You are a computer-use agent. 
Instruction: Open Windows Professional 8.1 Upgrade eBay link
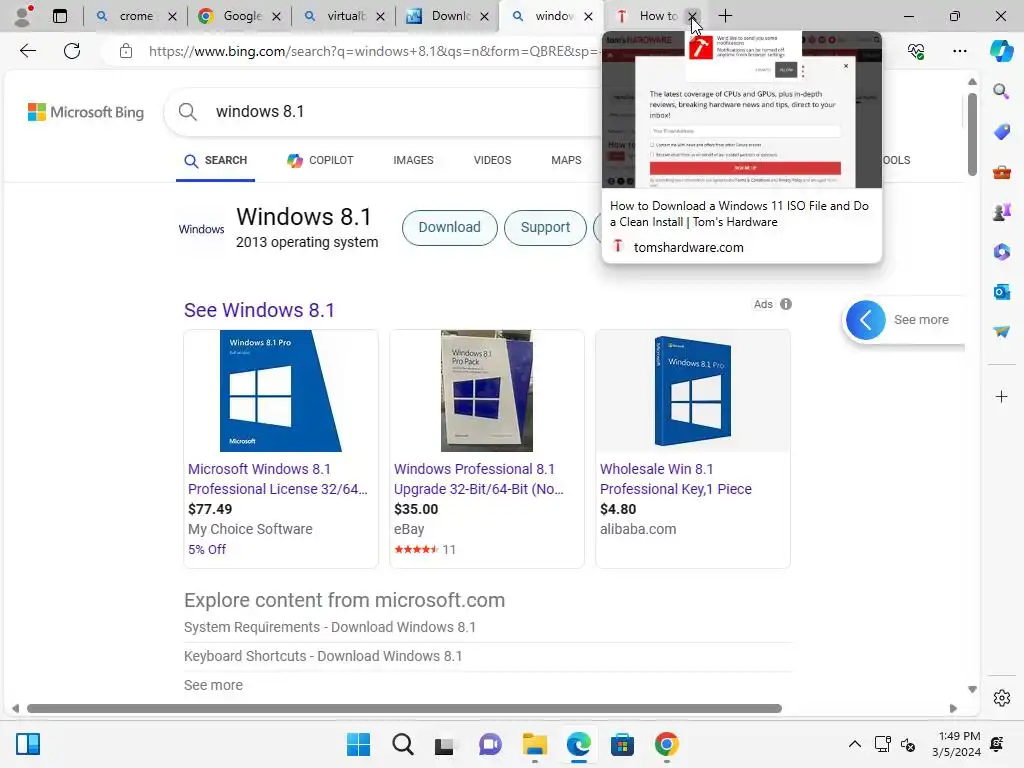[478, 479]
